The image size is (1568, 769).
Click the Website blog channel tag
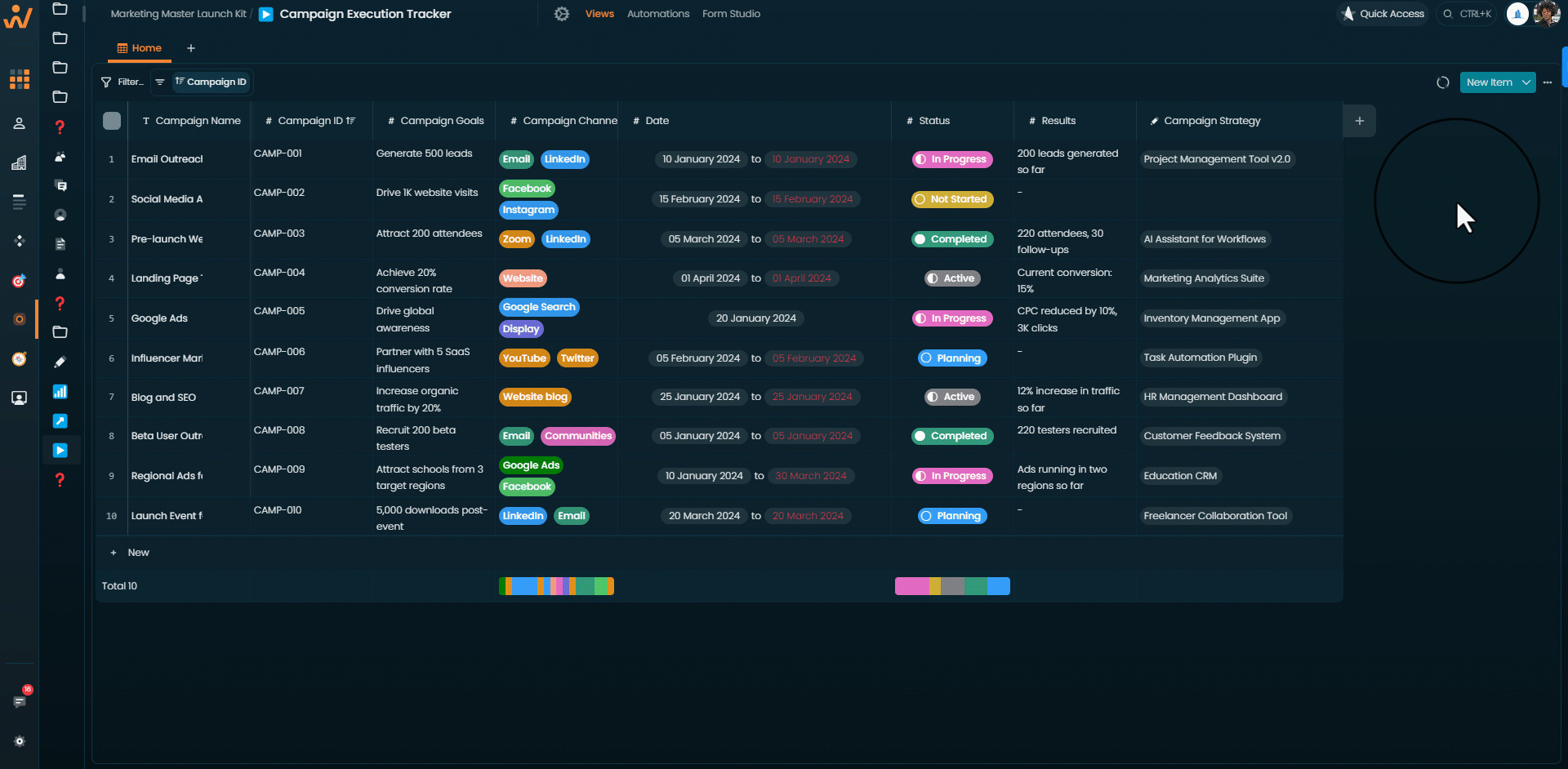[535, 397]
